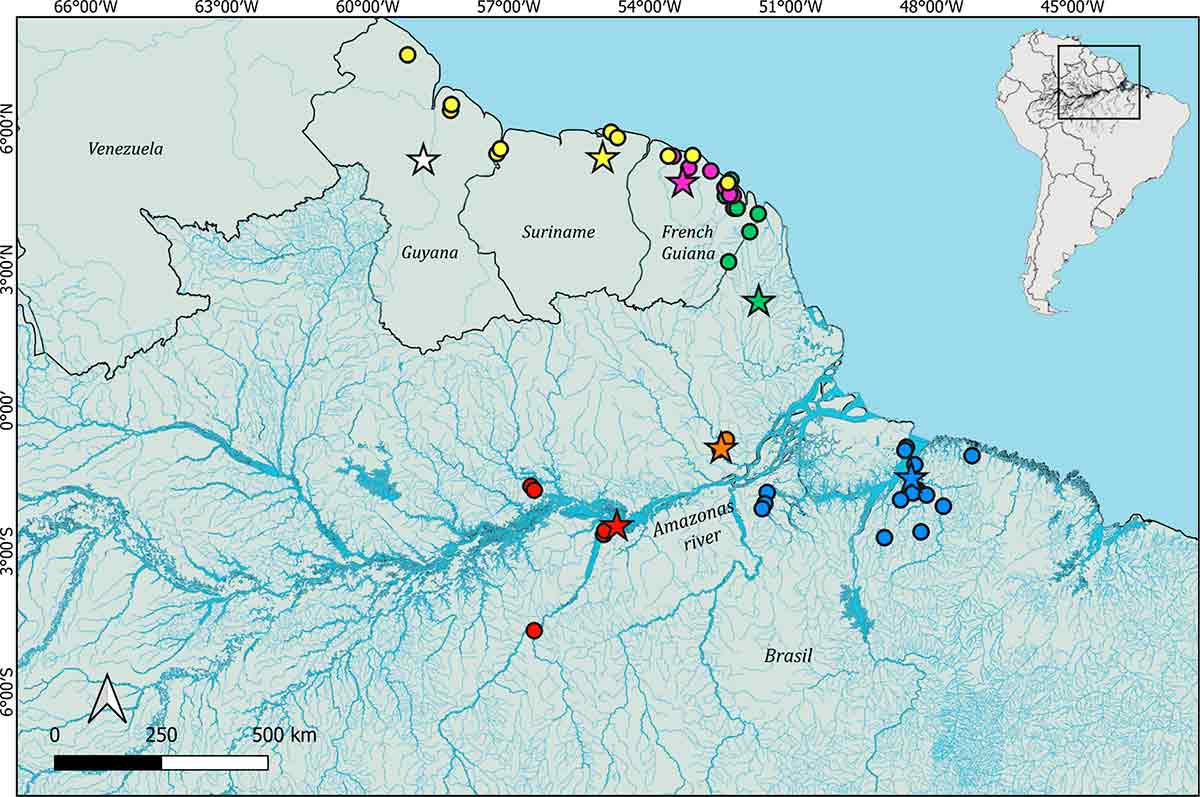1200x797 pixels.
Task: Click the Venezuela label
Action: (125, 149)
